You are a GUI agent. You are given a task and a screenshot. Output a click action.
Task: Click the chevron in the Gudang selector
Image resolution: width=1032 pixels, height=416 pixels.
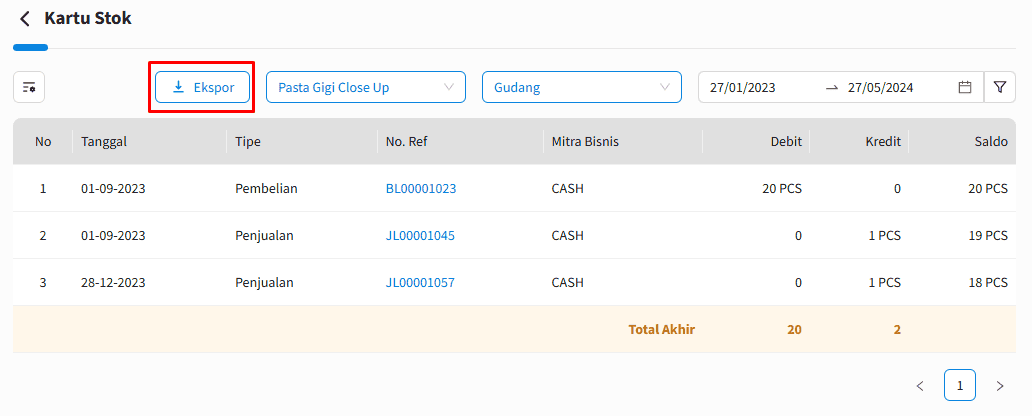point(665,87)
